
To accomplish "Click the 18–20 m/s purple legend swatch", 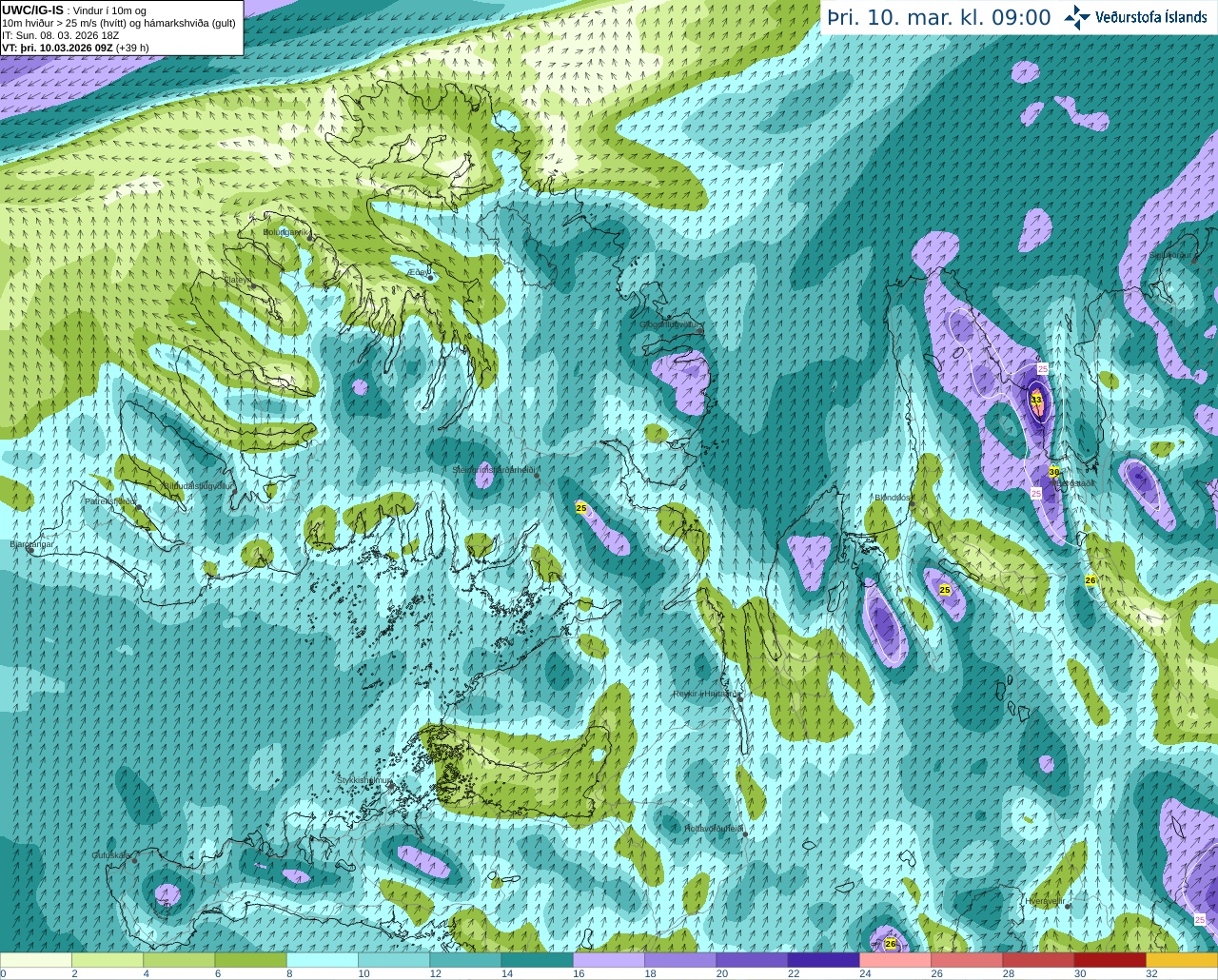I will click(680, 960).
